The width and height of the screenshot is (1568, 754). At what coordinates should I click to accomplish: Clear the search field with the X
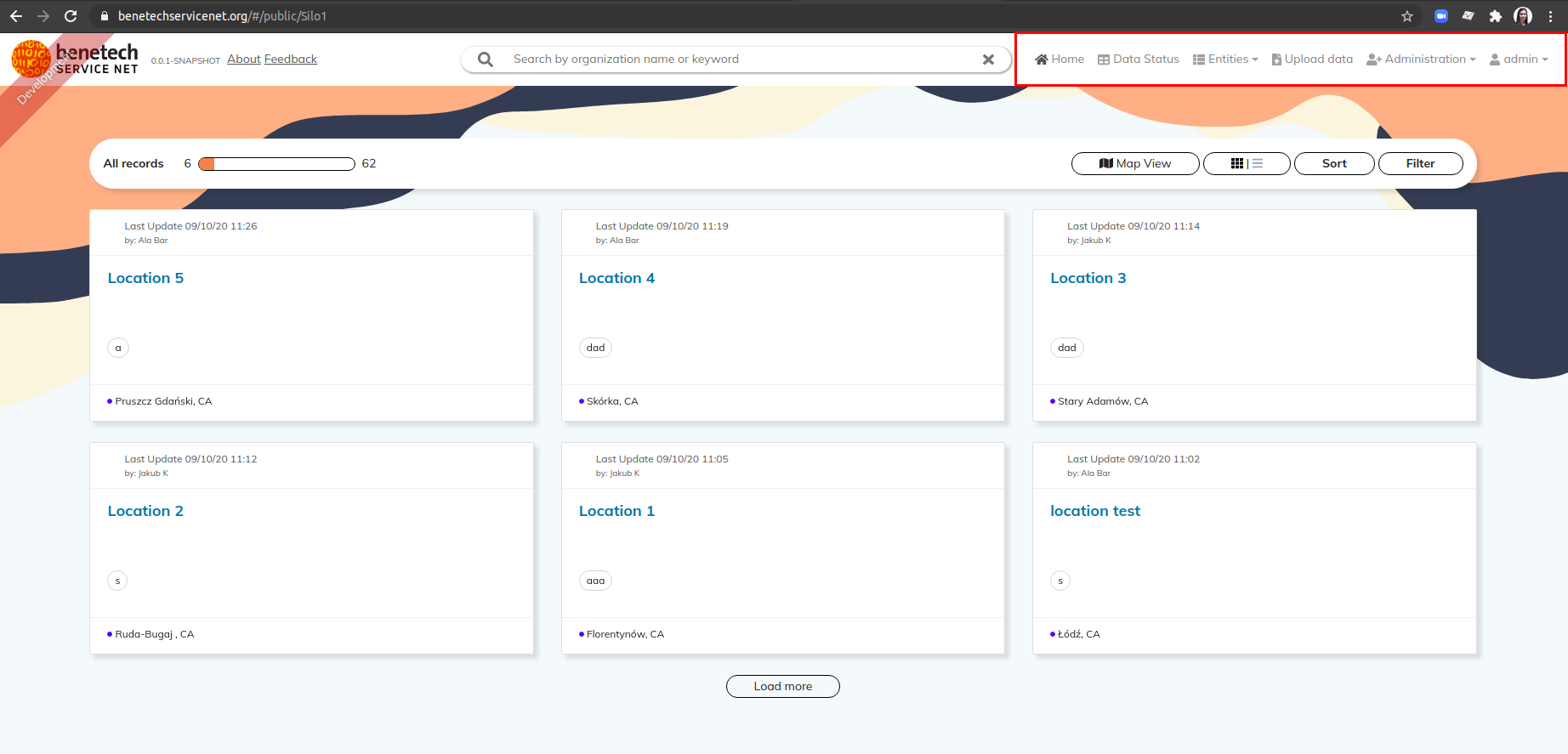pos(988,60)
